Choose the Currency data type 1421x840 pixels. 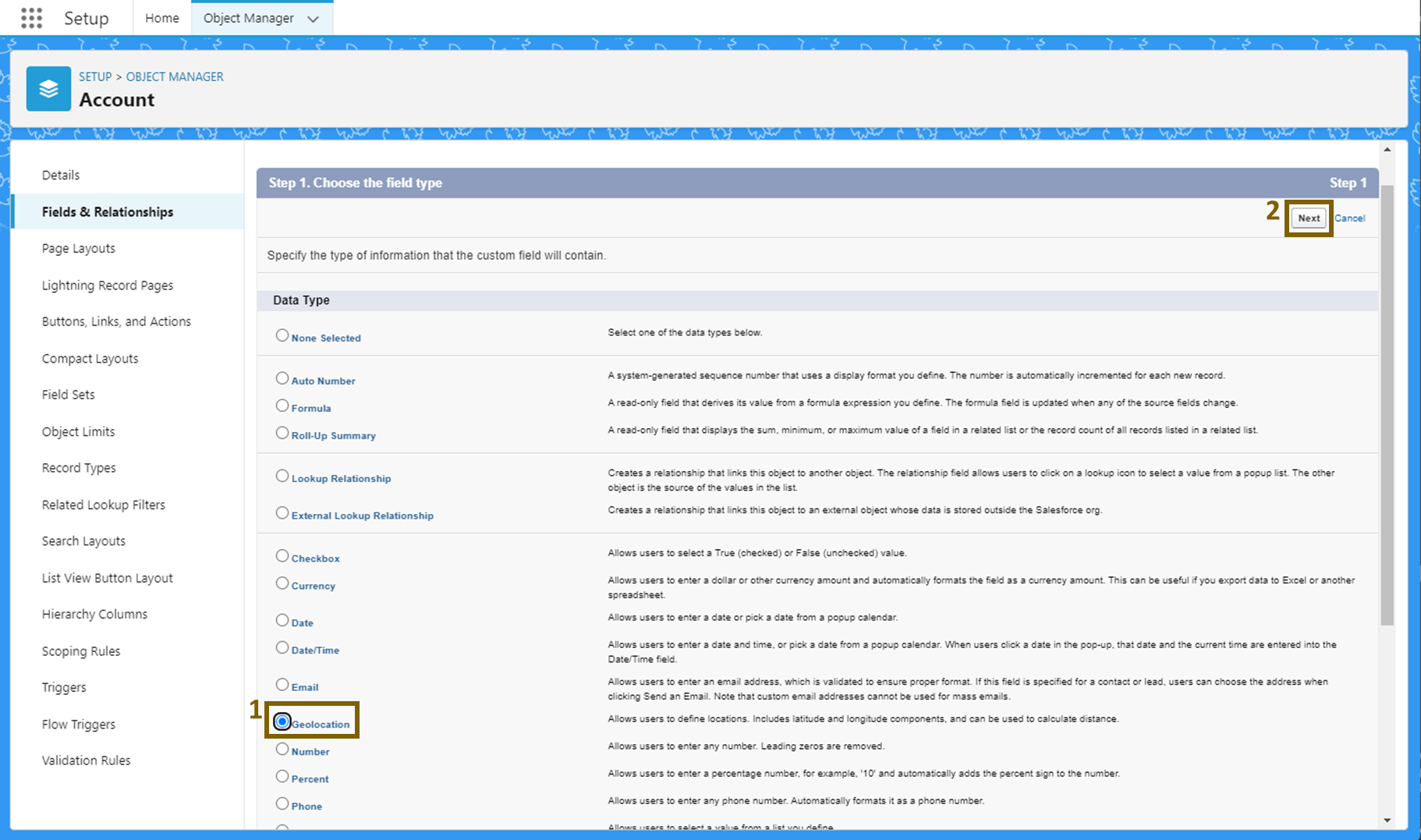coord(282,583)
